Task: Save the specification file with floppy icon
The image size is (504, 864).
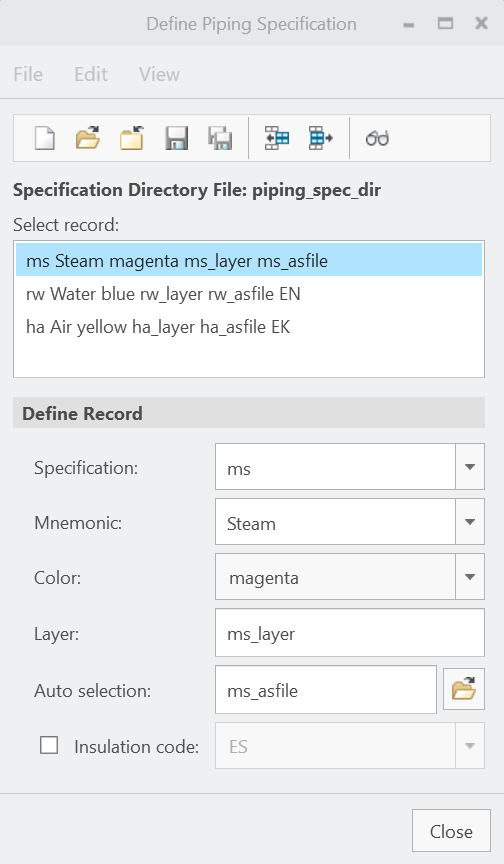Action: [176, 138]
